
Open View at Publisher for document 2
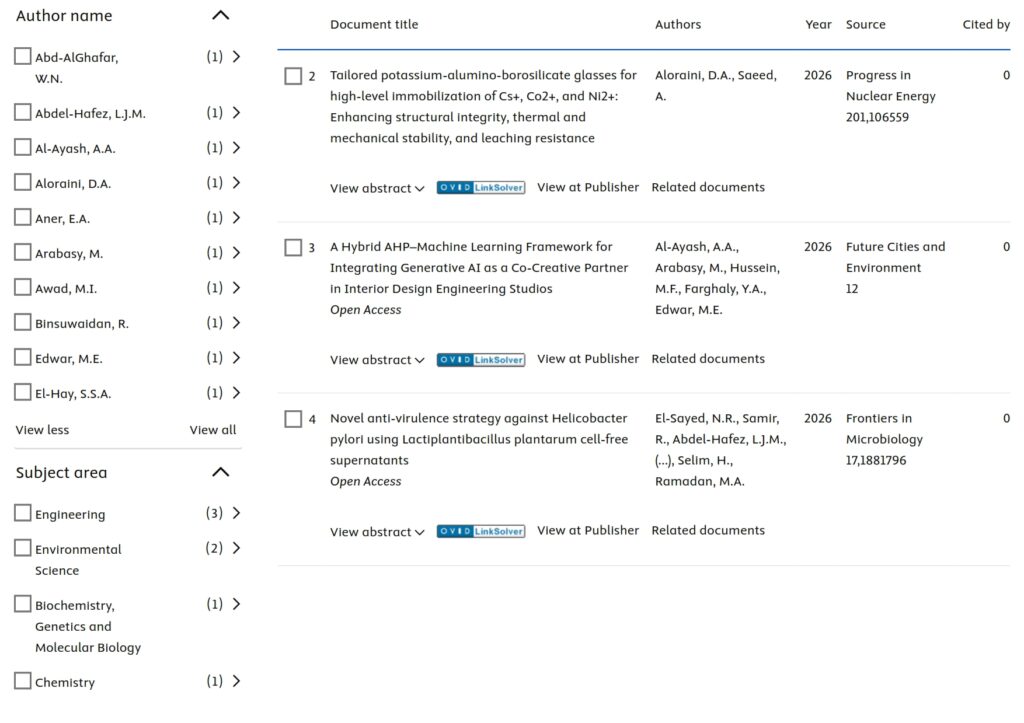pyautogui.click(x=588, y=187)
